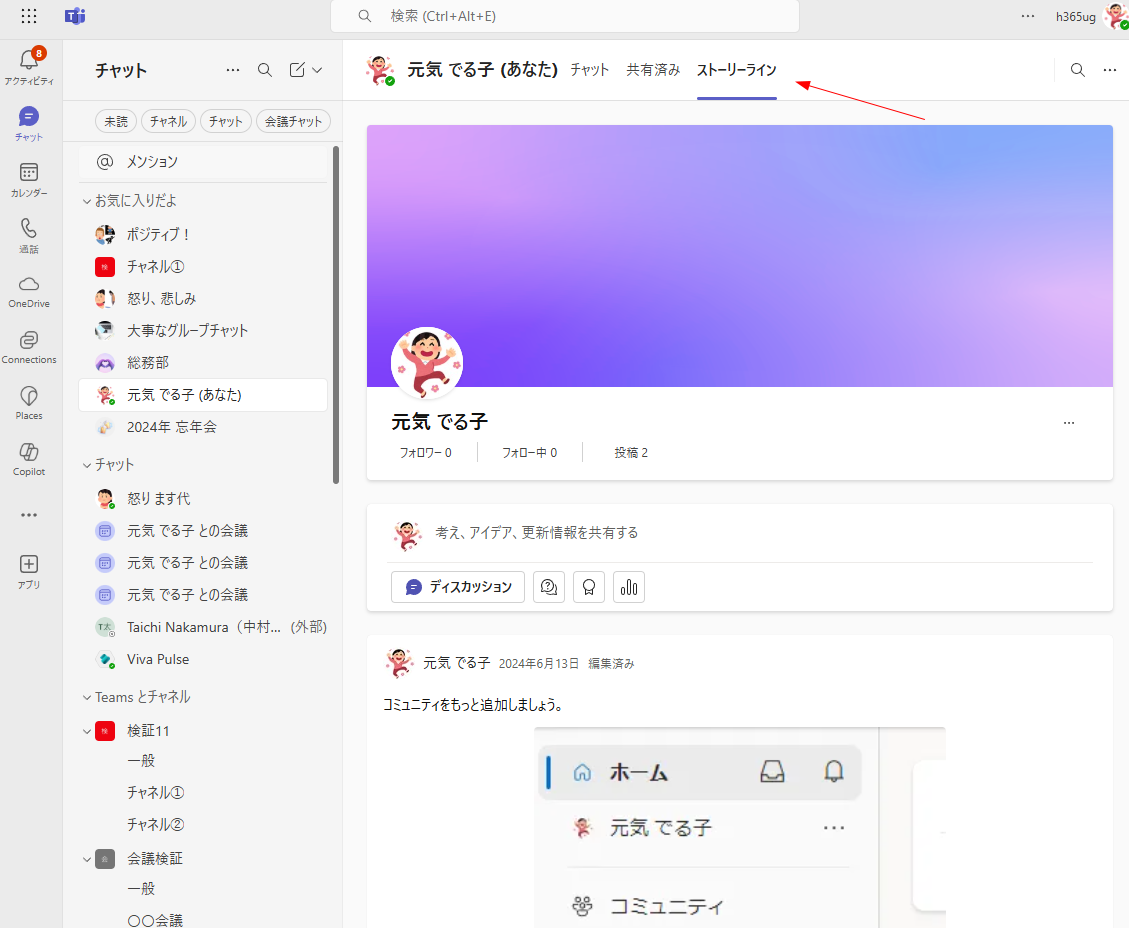Click the chat list search magnifier icon
Viewport: 1129px width, 928px height.
[265, 70]
